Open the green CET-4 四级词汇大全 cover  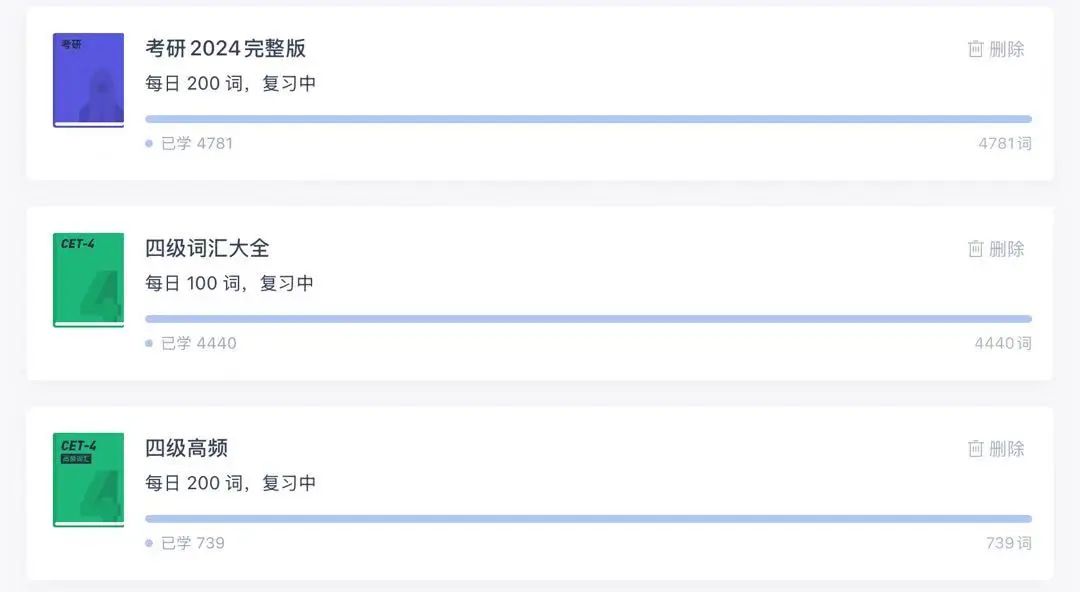pyautogui.click(x=89, y=280)
